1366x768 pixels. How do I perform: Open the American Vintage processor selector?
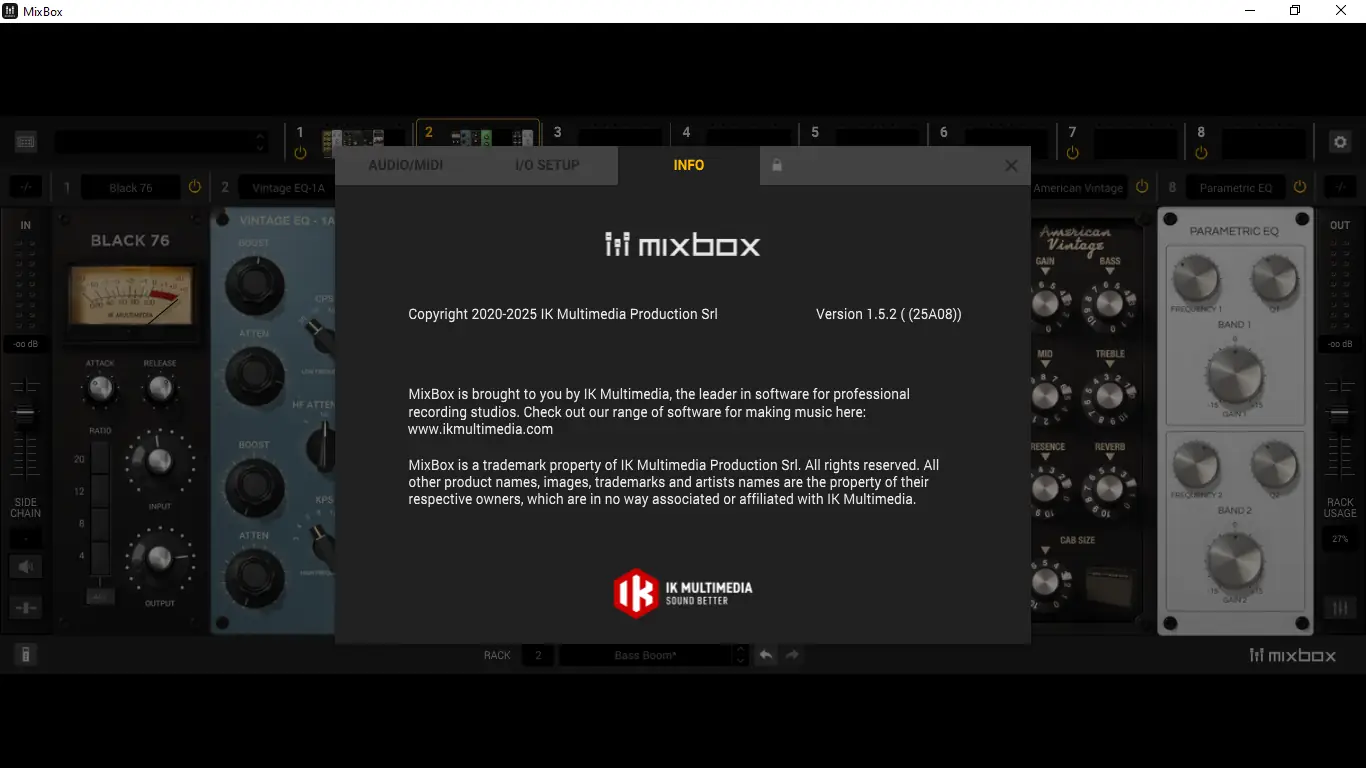(1078, 187)
